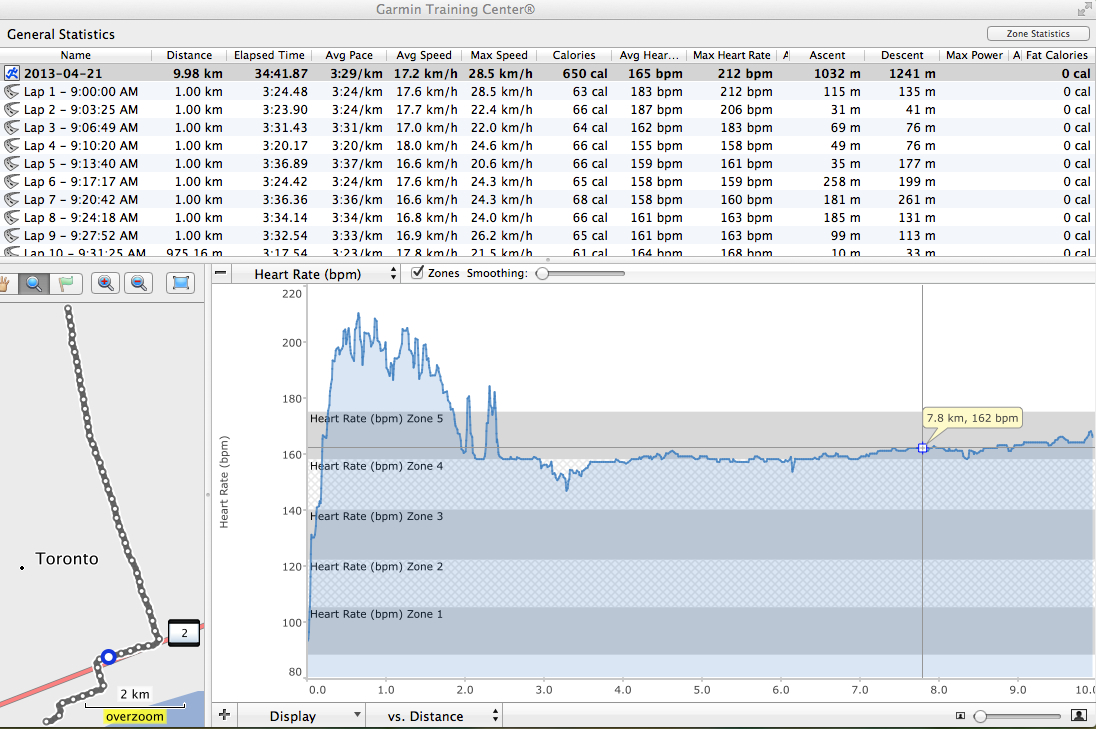1097x729 pixels.
Task: Sort by the Descent column header
Action: [902, 55]
